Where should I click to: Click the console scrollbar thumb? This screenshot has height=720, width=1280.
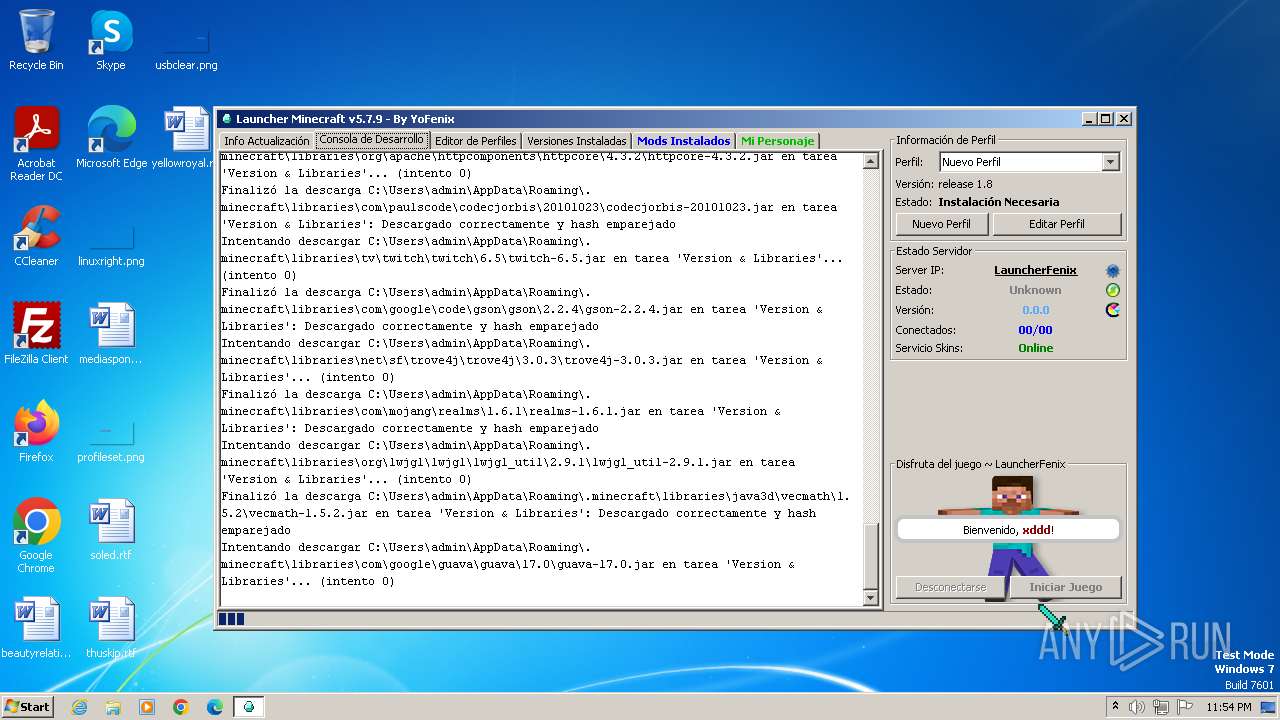(x=870, y=555)
